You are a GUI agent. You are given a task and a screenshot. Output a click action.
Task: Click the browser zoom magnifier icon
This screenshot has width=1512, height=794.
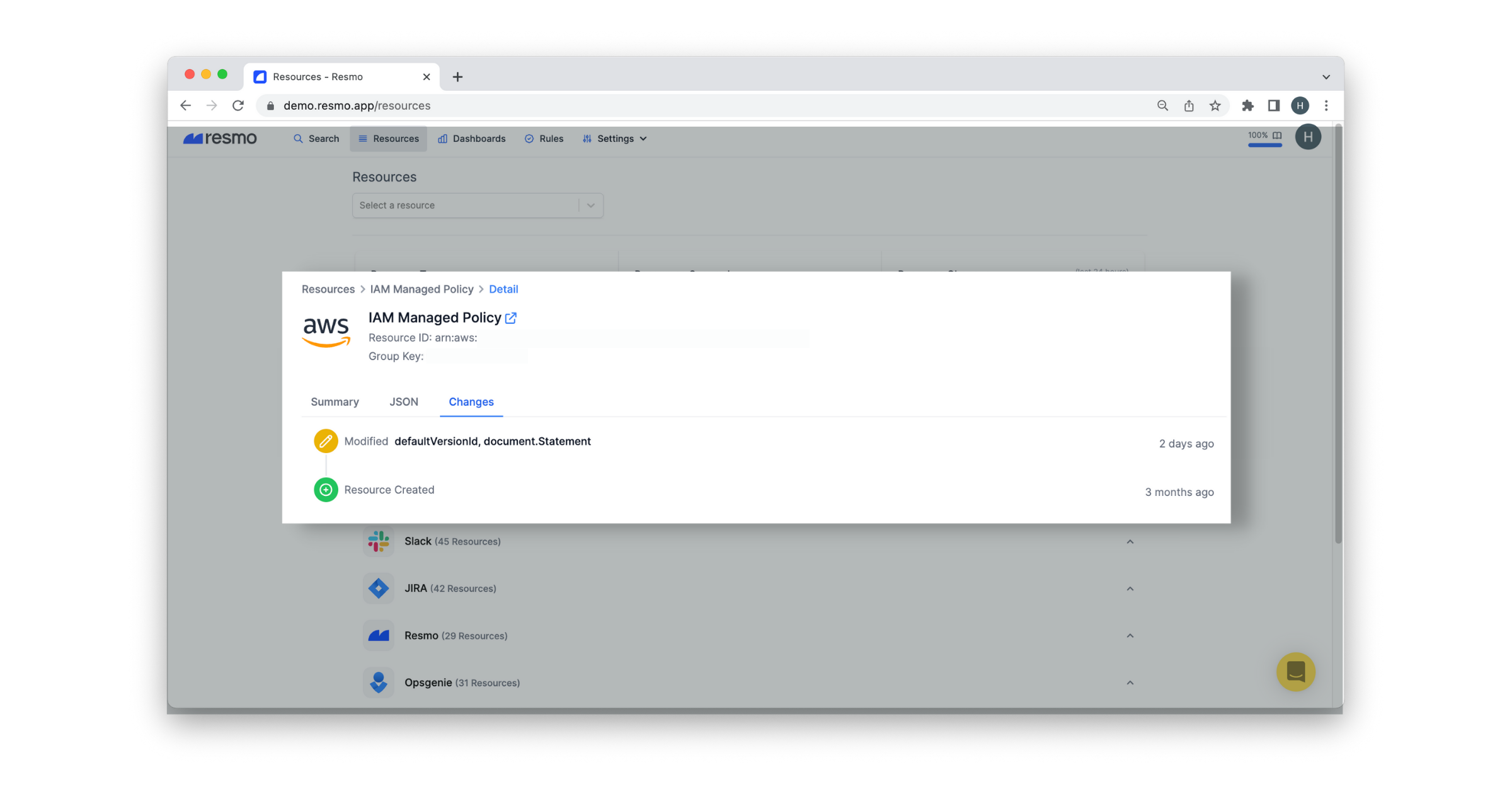pos(1163,106)
